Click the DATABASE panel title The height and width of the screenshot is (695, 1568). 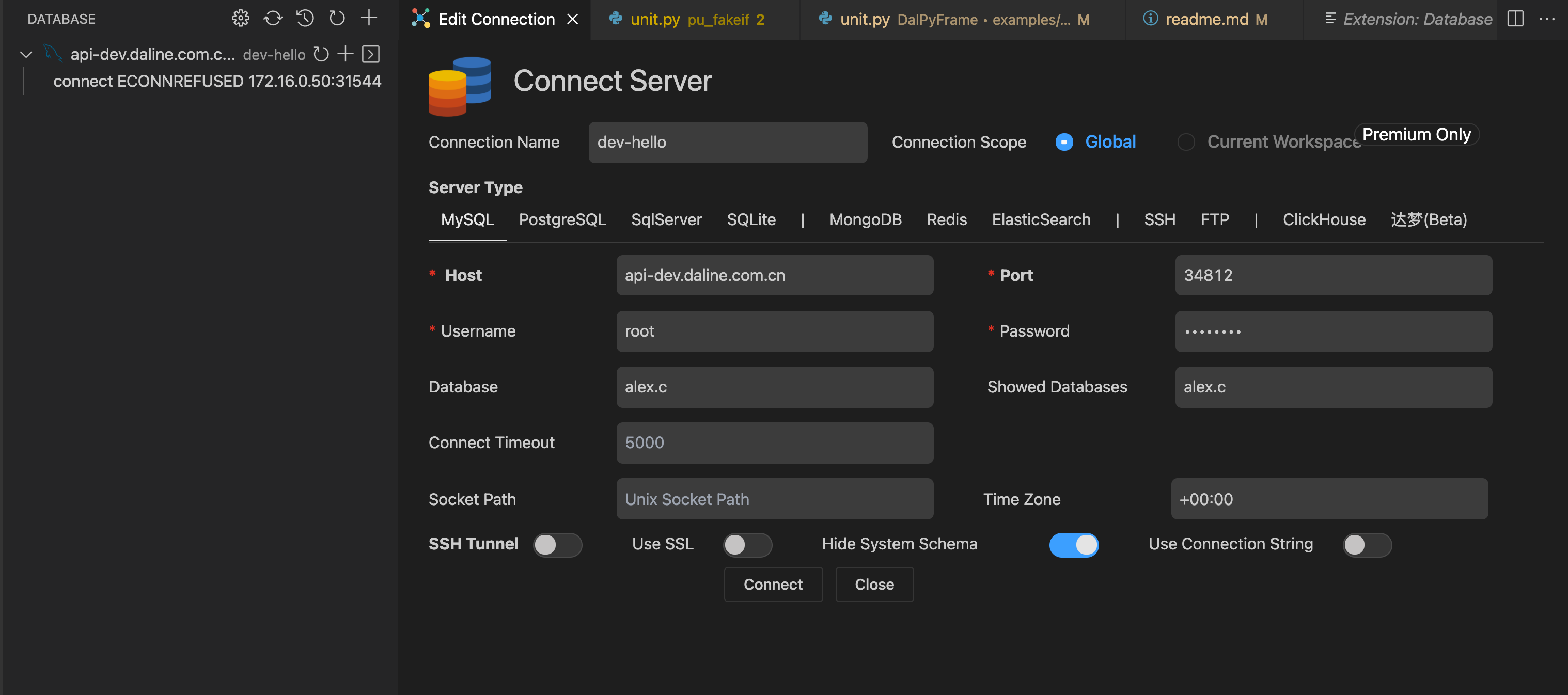pos(61,19)
